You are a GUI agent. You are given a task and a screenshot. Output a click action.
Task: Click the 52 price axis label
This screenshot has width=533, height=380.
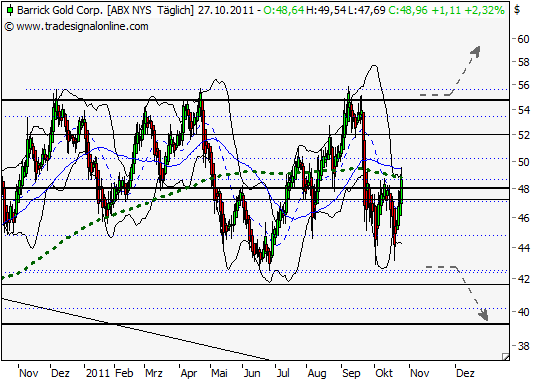(x=523, y=135)
